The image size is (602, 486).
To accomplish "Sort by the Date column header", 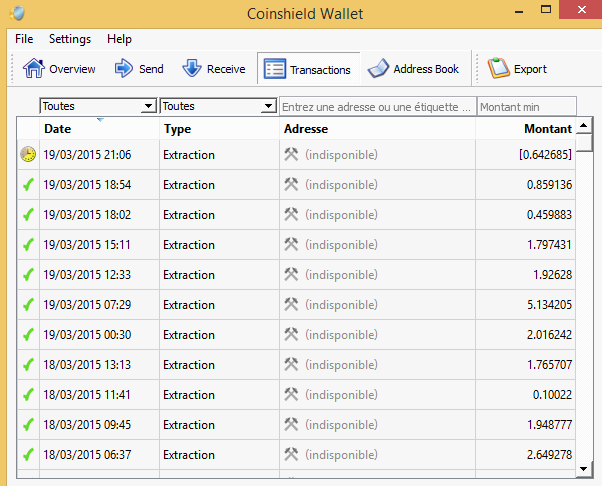I will pos(99,129).
